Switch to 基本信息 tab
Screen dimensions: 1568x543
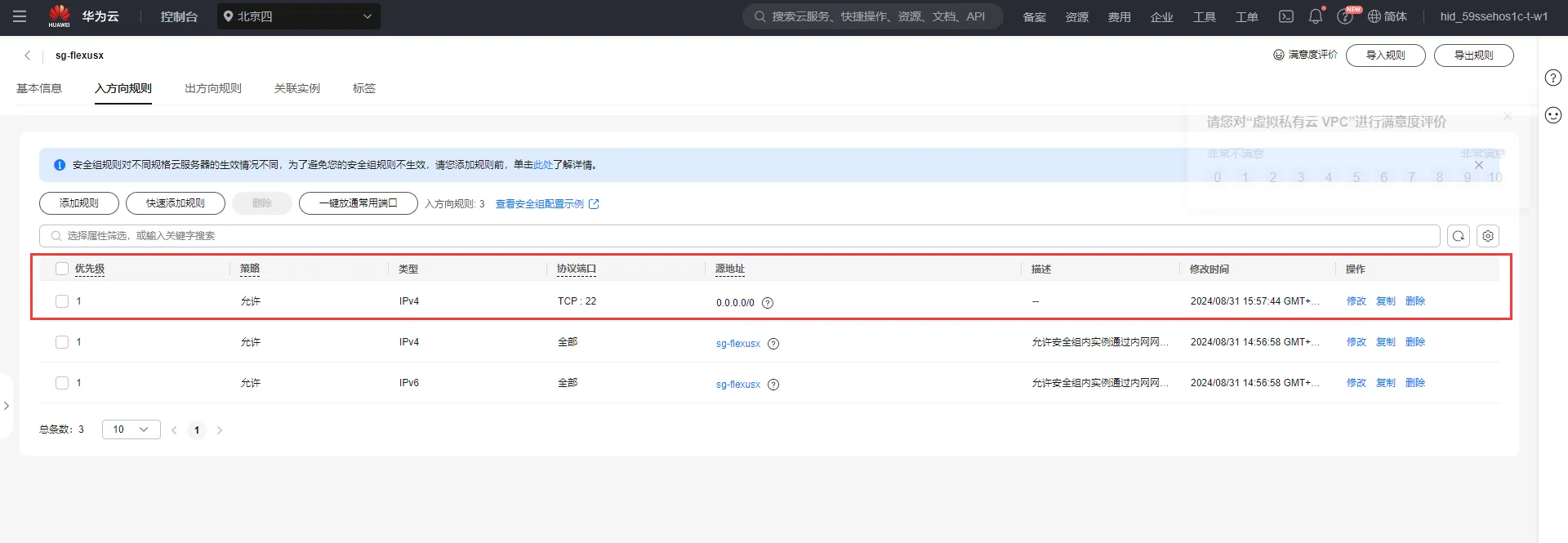[39, 88]
